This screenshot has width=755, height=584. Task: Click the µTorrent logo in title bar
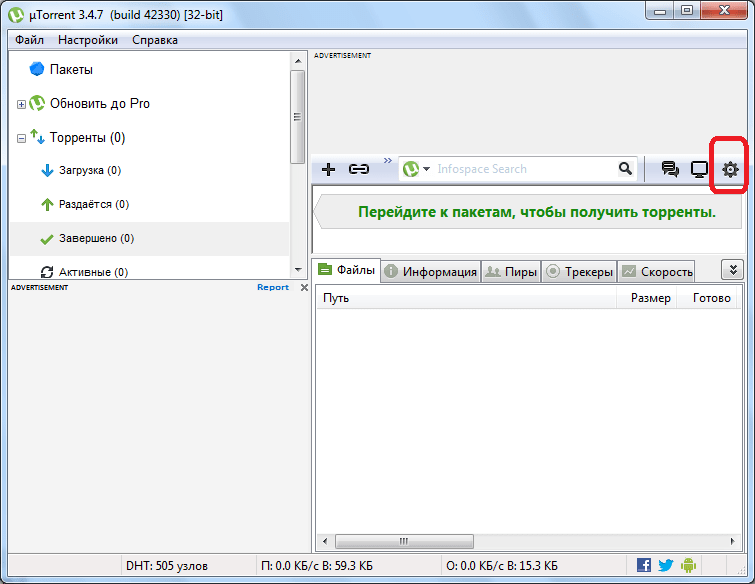point(16,15)
